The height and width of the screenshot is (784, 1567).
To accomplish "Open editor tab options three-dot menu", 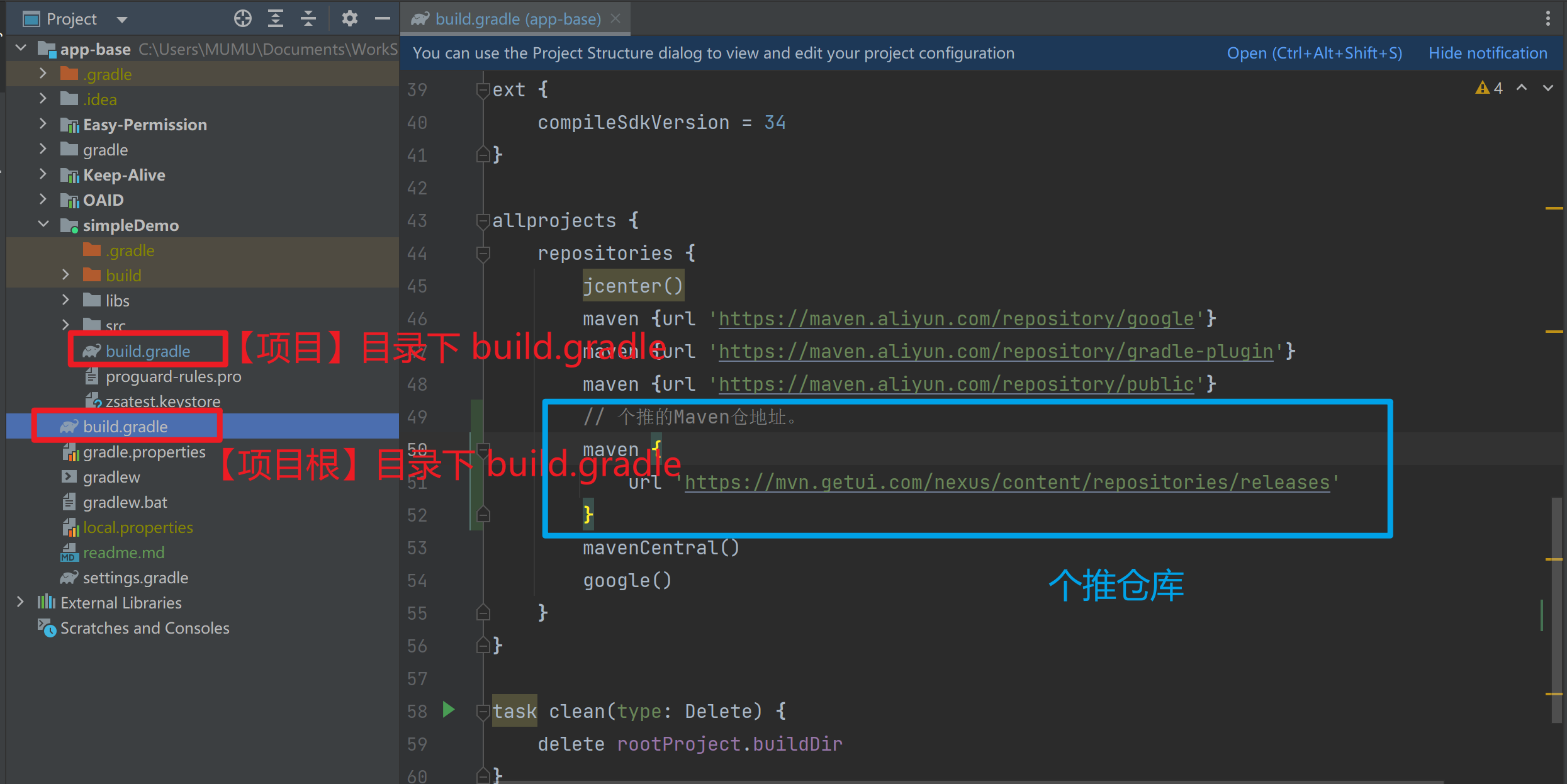I will pyautogui.click(x=1548, y=19).
